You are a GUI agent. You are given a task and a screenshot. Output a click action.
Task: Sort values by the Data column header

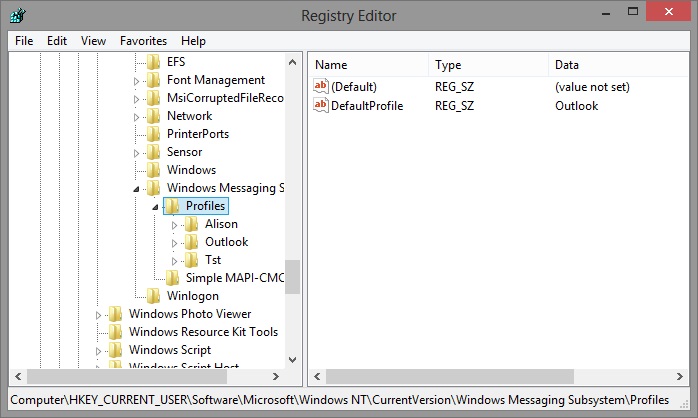pyautogui.click(x=619, y=65)
